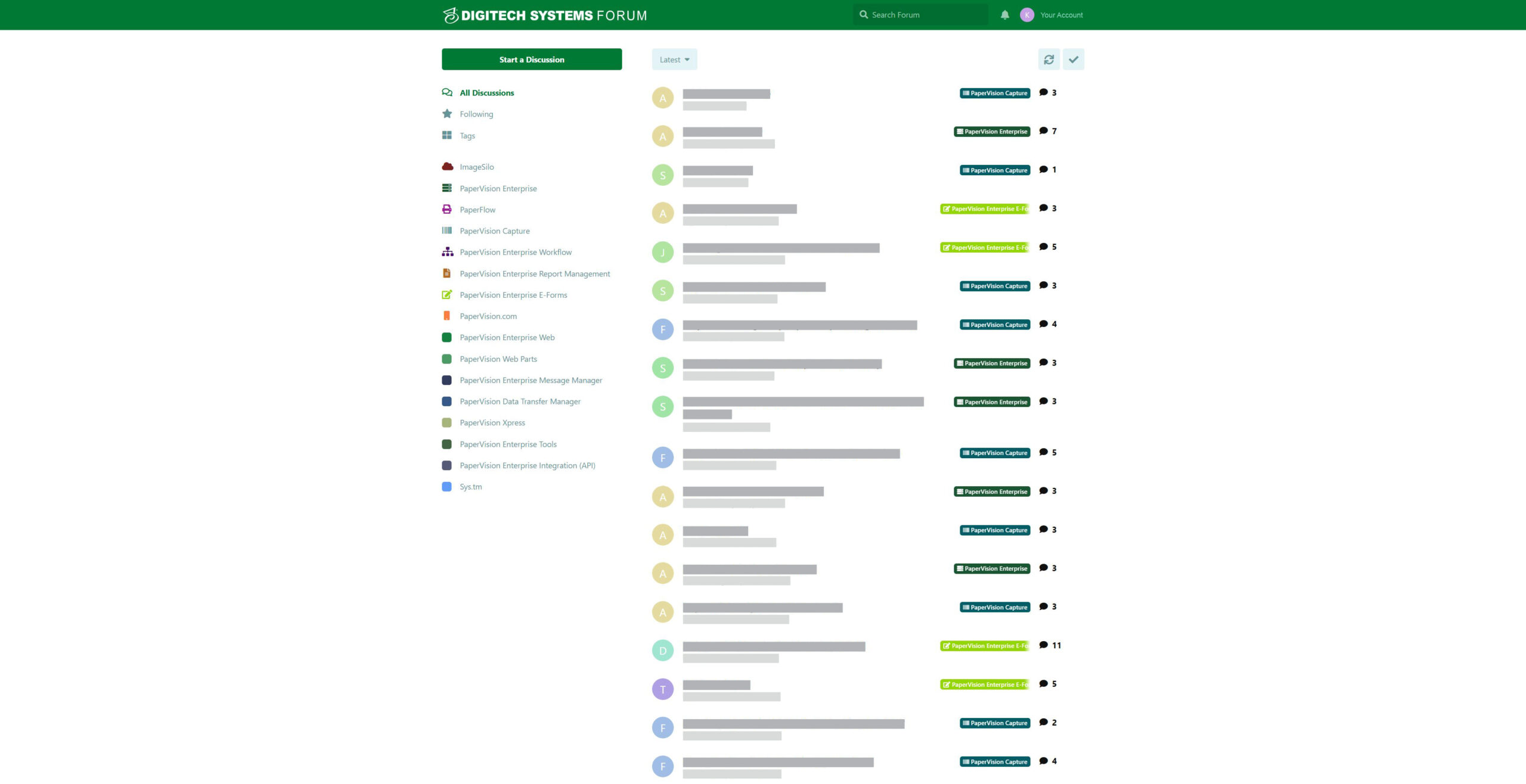Click the Enterprise Workflow sitemap icon

447,252
